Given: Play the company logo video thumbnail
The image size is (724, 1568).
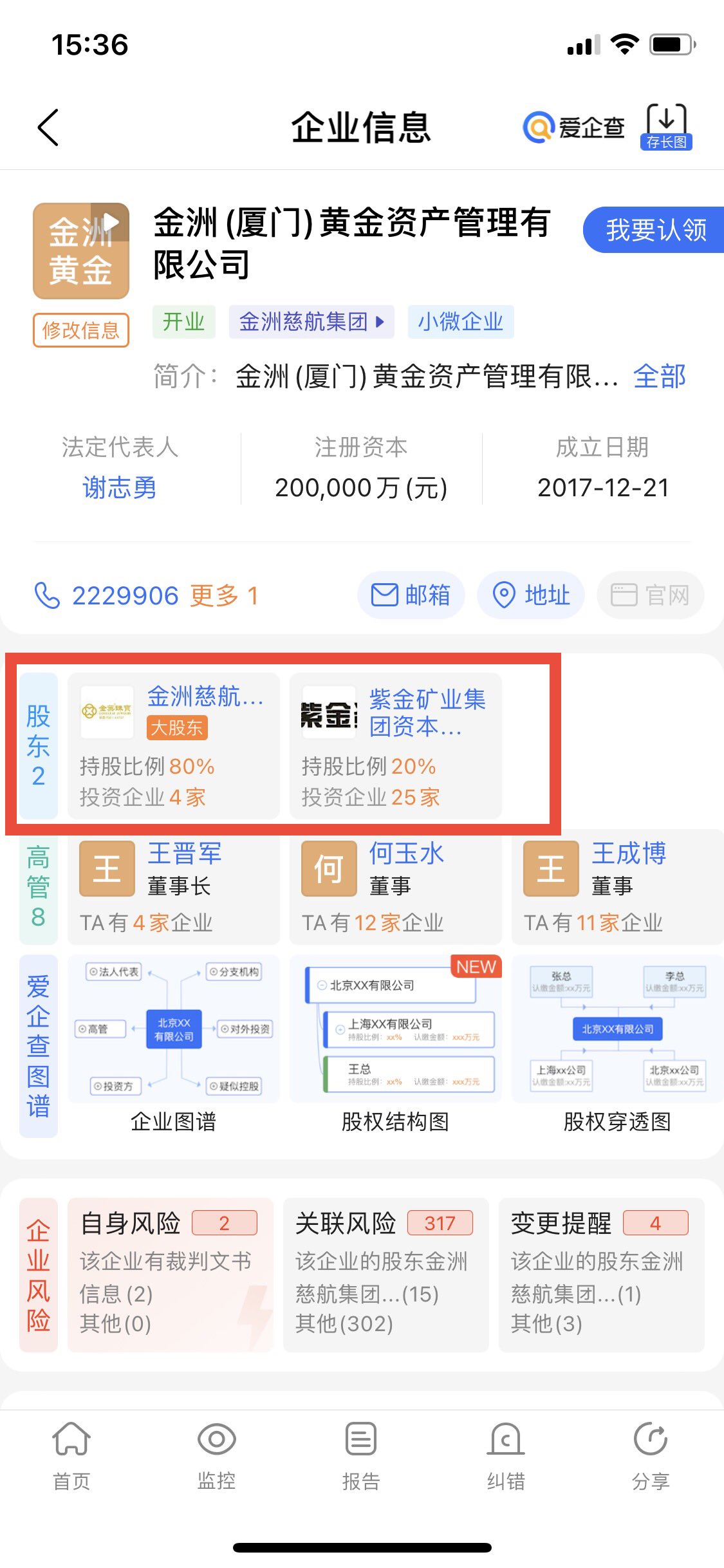Looking at the screenshot, I should tap(81, 250).
